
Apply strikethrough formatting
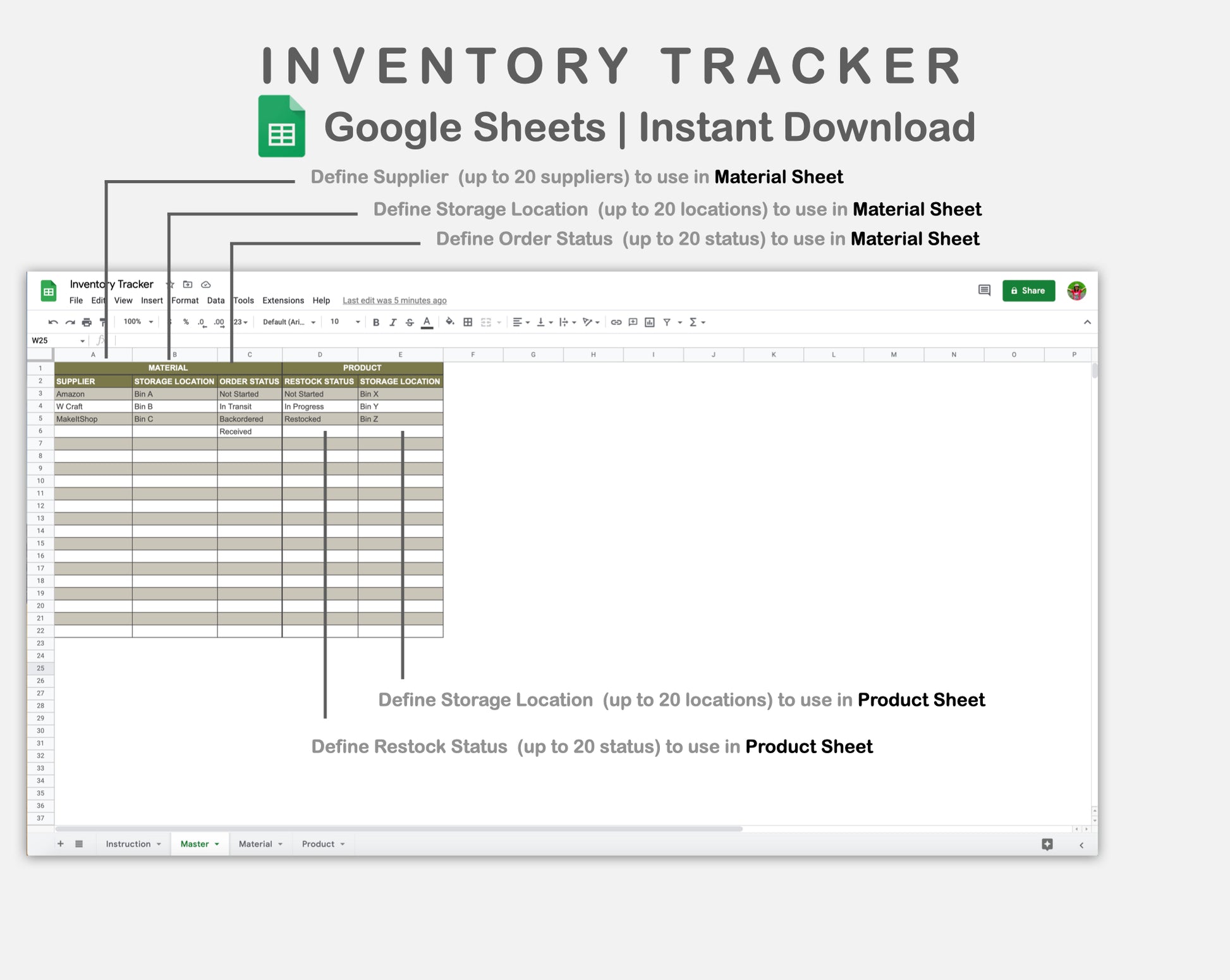pos(410,322)
